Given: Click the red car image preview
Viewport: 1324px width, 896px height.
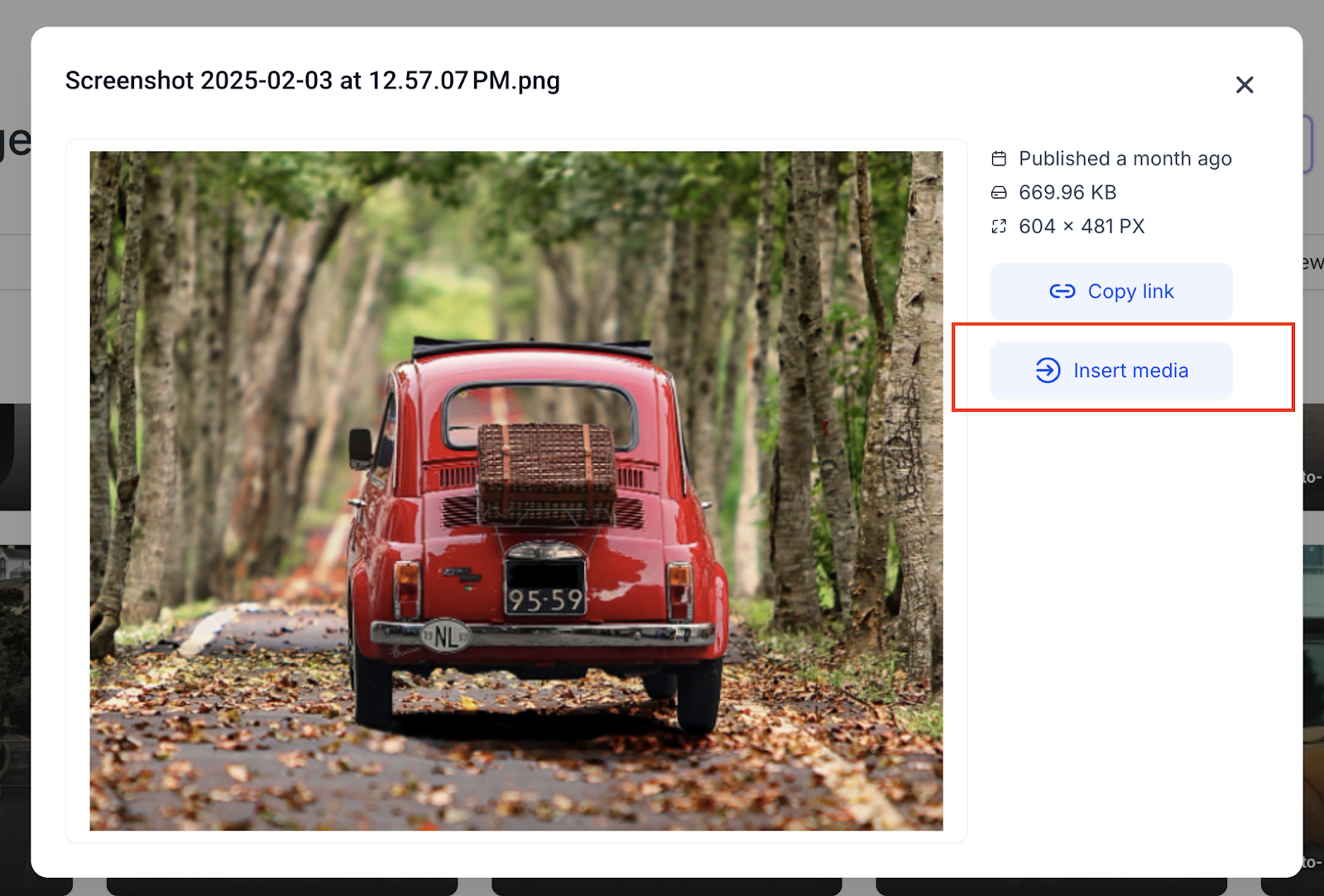Looking at the screenshot, I should point(516,491).
